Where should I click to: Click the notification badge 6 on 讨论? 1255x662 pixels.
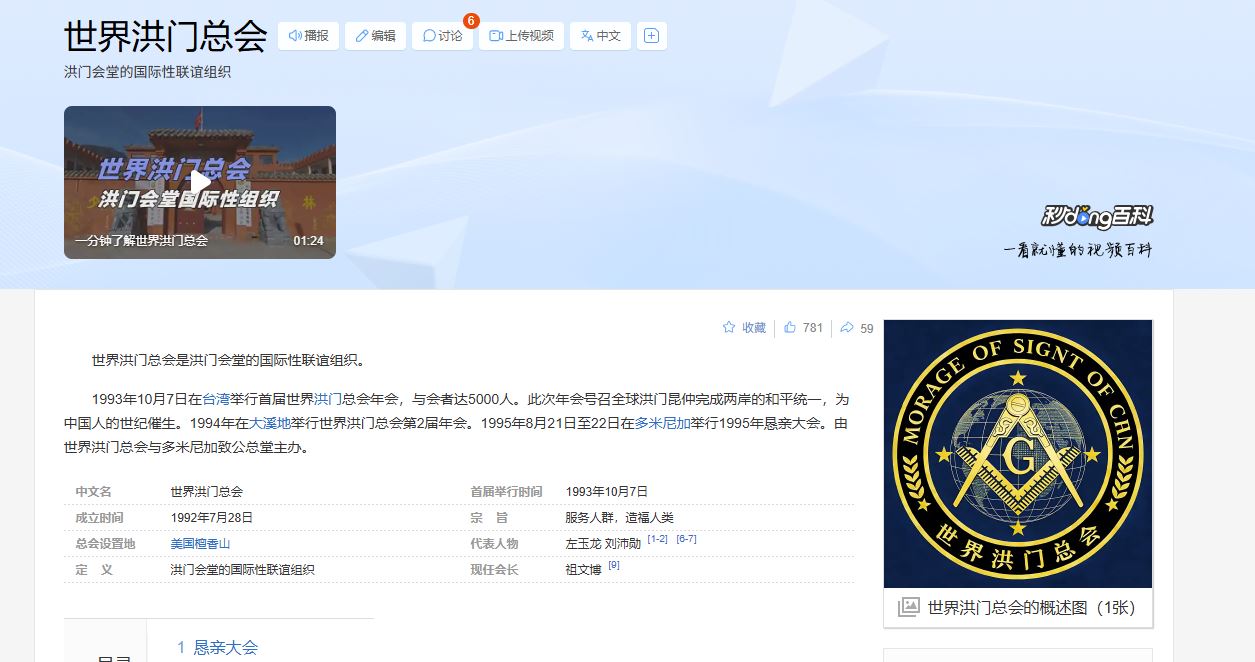(470, 20)
